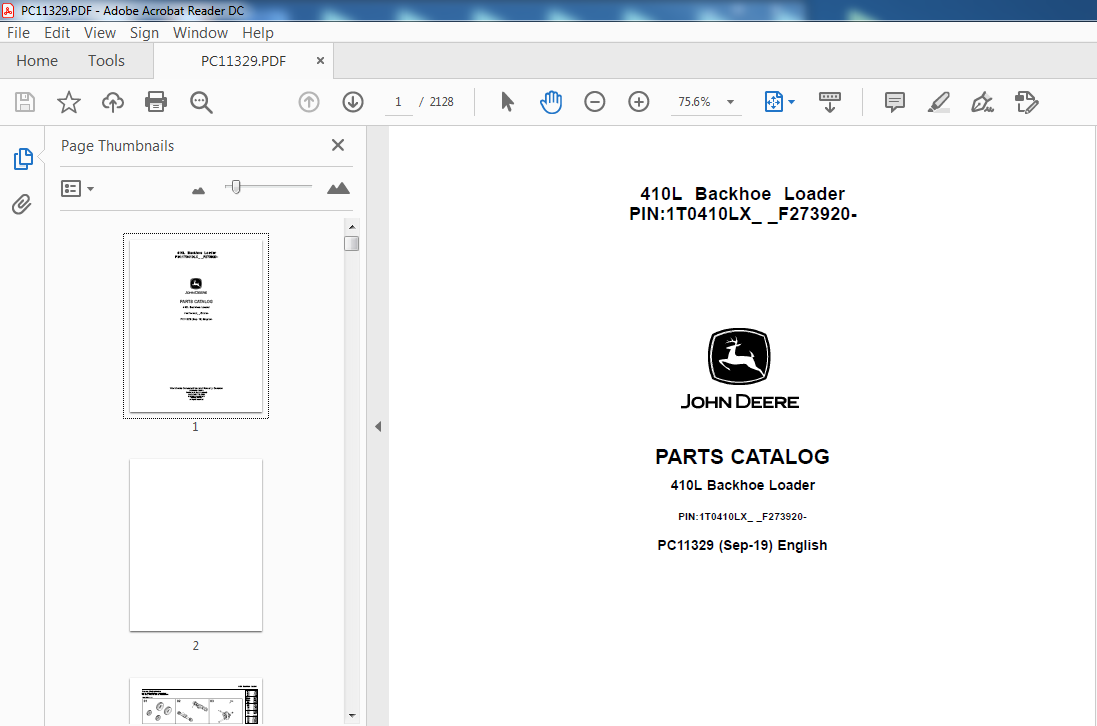Click the John Deere logo on page
The height and width of the screenshot is (726, 1097).
click(x=739, y=369)
